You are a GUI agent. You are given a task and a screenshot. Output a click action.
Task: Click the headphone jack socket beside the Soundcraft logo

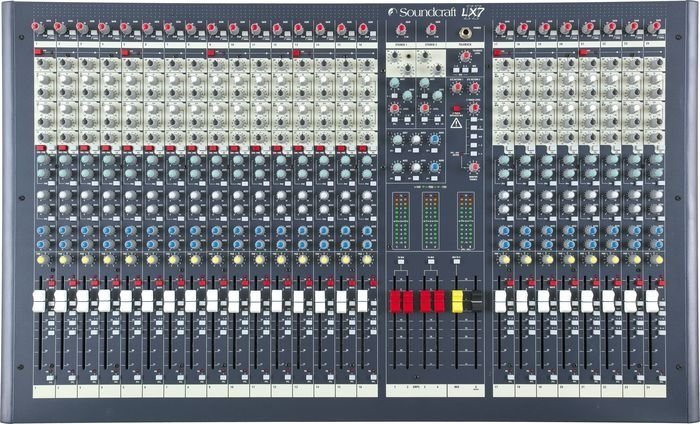pyautogui.click(x=465, y=32)
